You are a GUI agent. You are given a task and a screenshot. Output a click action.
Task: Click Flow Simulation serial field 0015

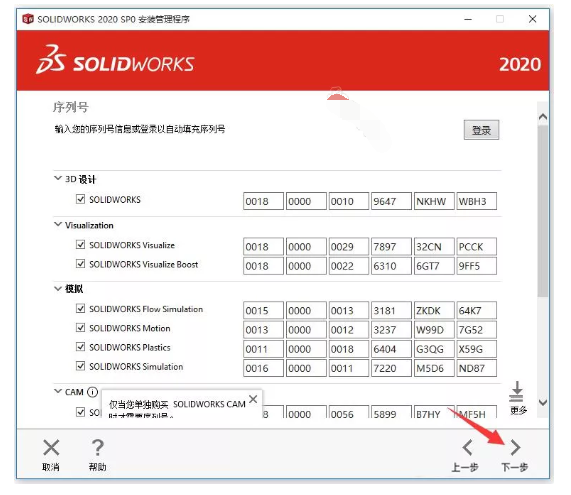(x=263, y=310)
